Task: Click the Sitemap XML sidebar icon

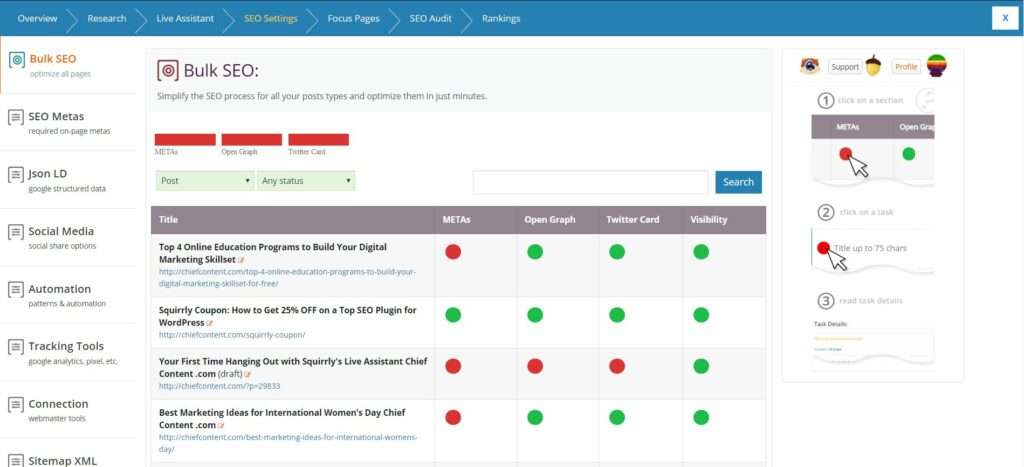Action: (15, 461)
